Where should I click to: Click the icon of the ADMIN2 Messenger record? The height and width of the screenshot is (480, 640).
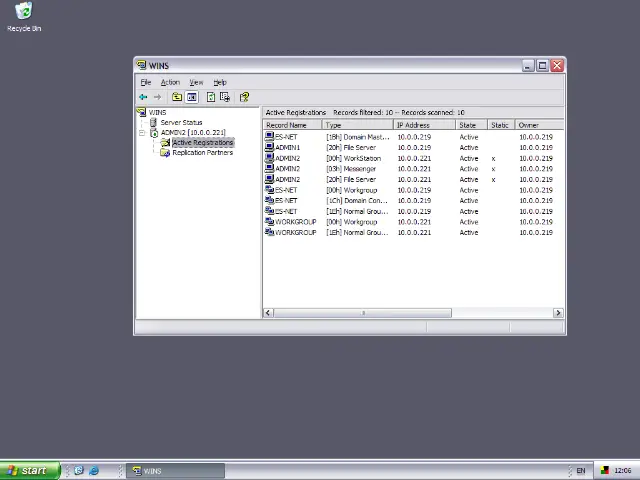click(x=269, y=168)
